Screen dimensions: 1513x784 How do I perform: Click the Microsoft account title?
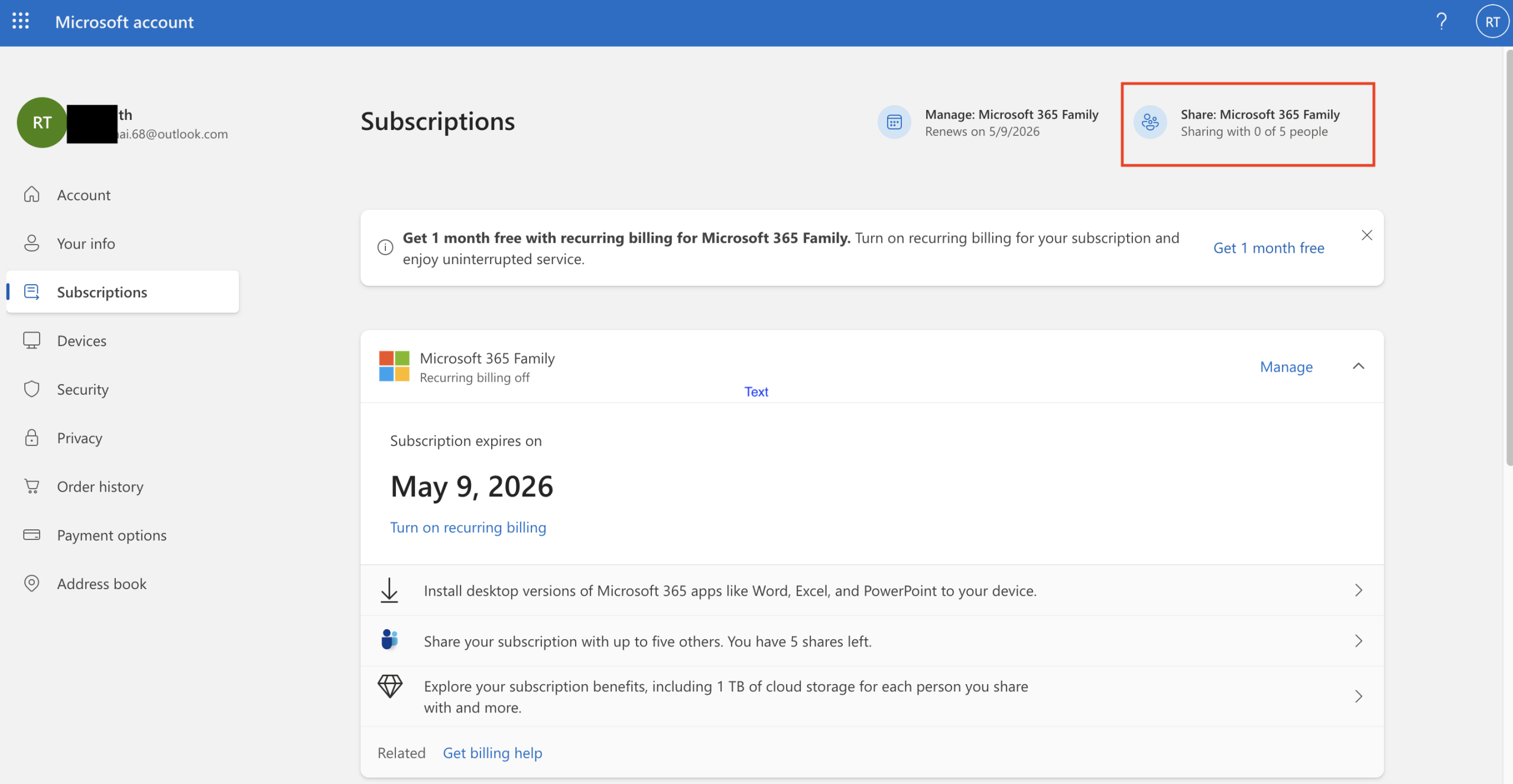(x=124, y=22)
